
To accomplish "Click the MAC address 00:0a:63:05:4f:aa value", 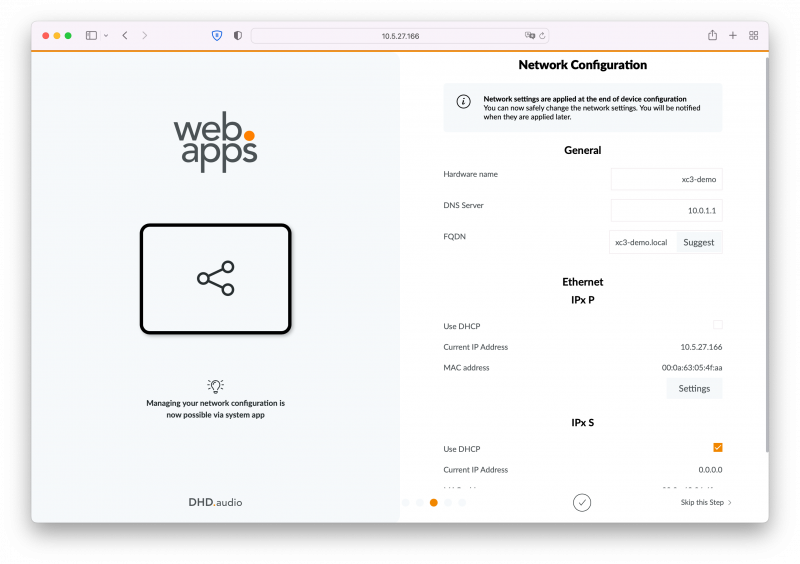I will [692, 367].
